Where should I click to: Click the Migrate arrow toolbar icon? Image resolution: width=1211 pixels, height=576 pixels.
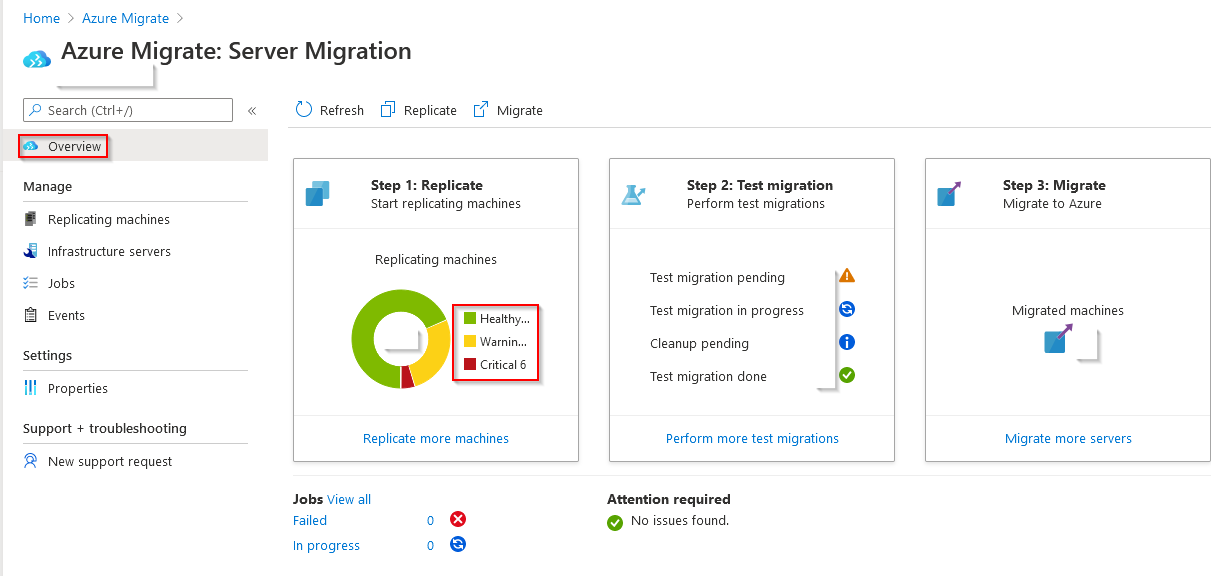(x=481, y=110)
